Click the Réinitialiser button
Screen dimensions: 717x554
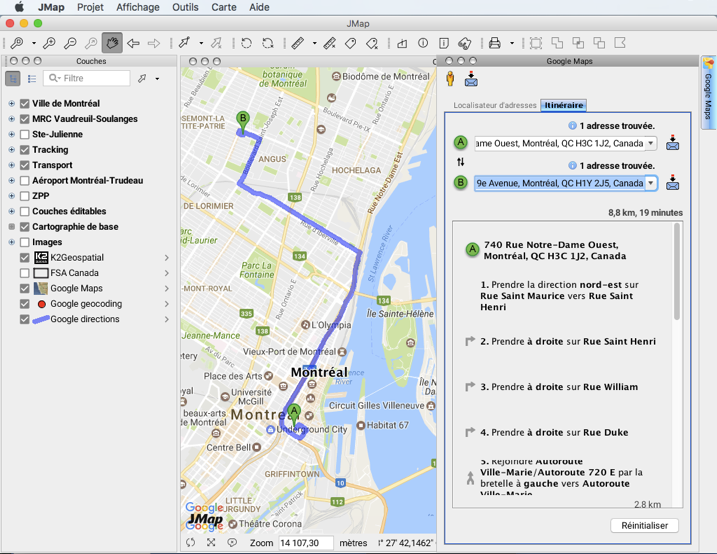(x=644, y=526)
